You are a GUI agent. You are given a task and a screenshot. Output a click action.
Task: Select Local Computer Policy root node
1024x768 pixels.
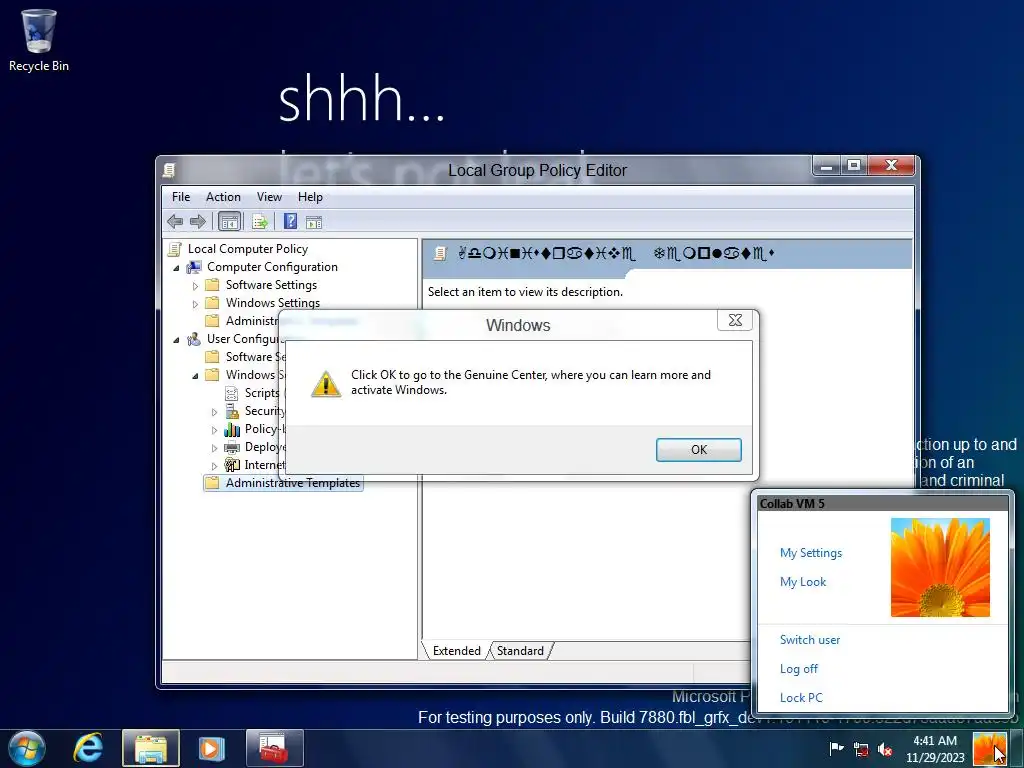248,249
